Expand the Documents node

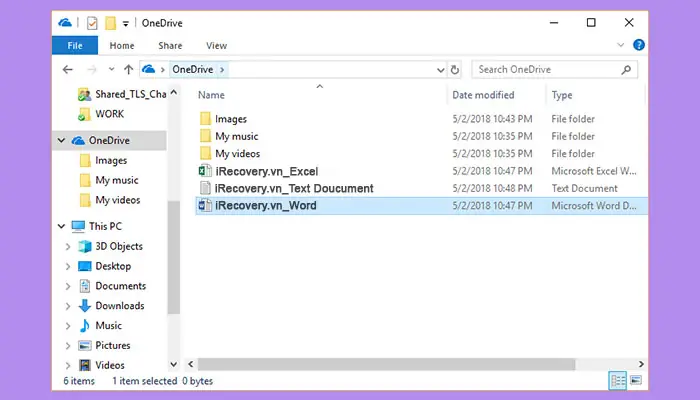coord(68,286)
